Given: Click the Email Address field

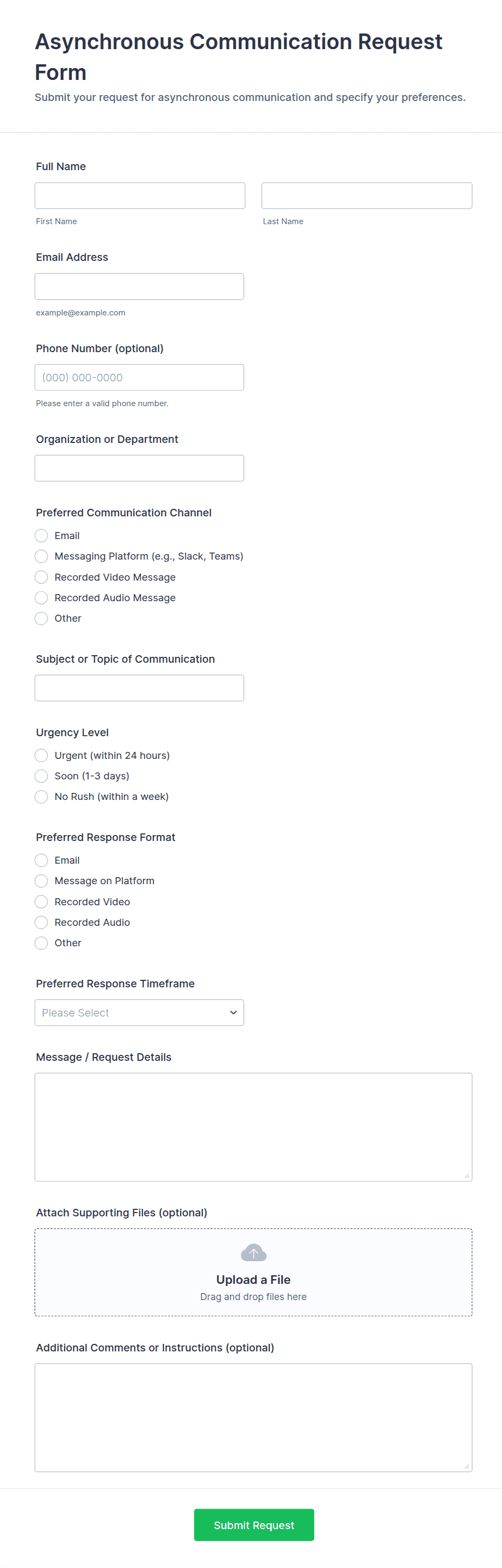Looking at the screenshot, I should coord(139,286).
